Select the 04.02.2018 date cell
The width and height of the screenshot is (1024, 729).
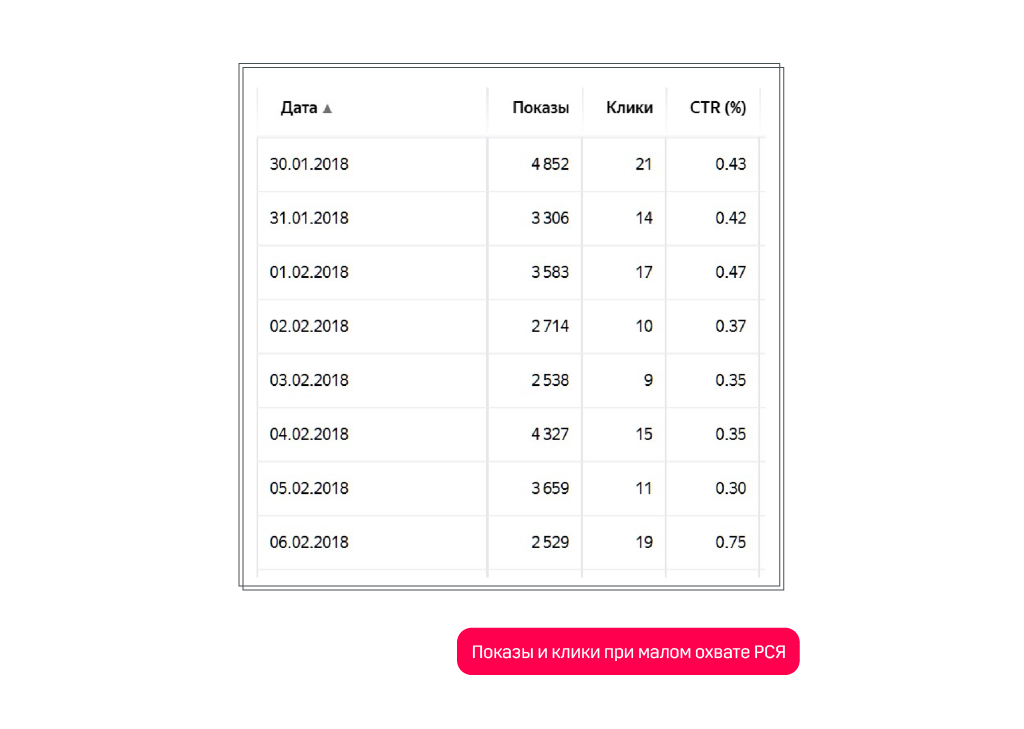pyautogui.click(x=309, y=434)
